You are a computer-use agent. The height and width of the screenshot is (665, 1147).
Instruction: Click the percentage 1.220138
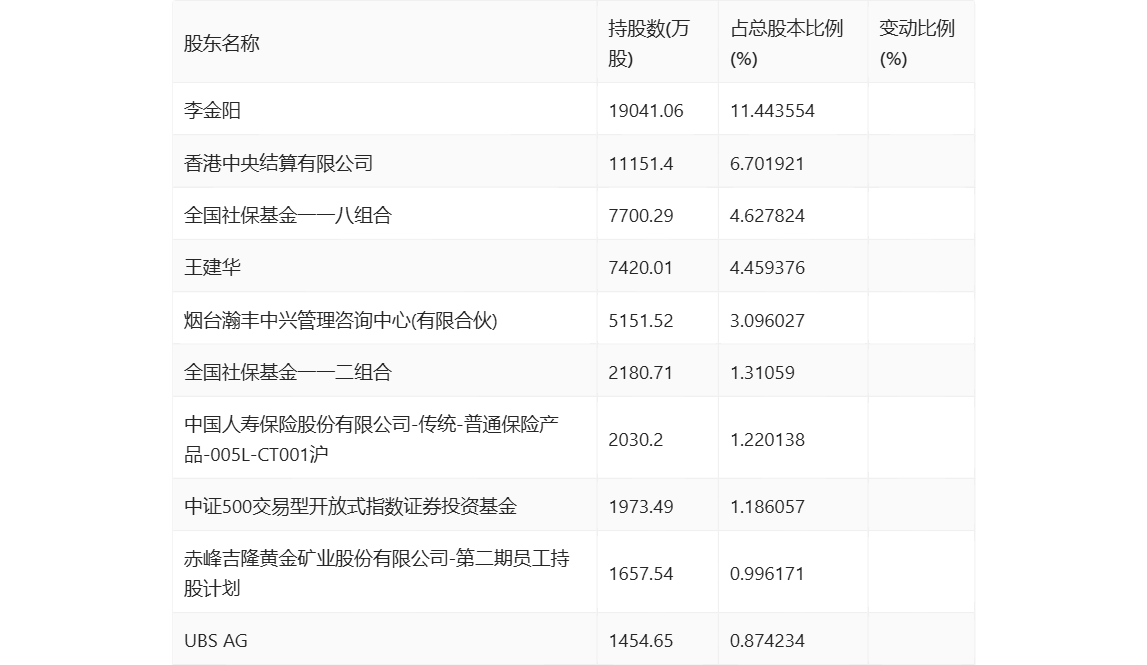[767, 440]
